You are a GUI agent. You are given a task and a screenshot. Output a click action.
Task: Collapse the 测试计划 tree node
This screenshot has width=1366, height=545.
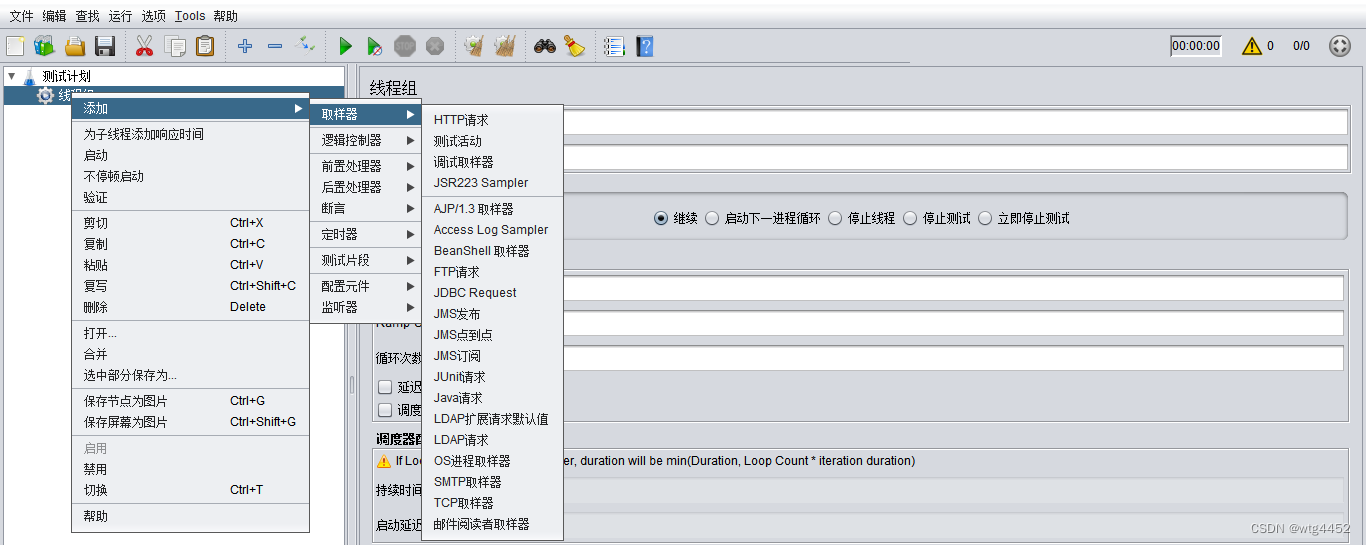[x=11, y=76]
